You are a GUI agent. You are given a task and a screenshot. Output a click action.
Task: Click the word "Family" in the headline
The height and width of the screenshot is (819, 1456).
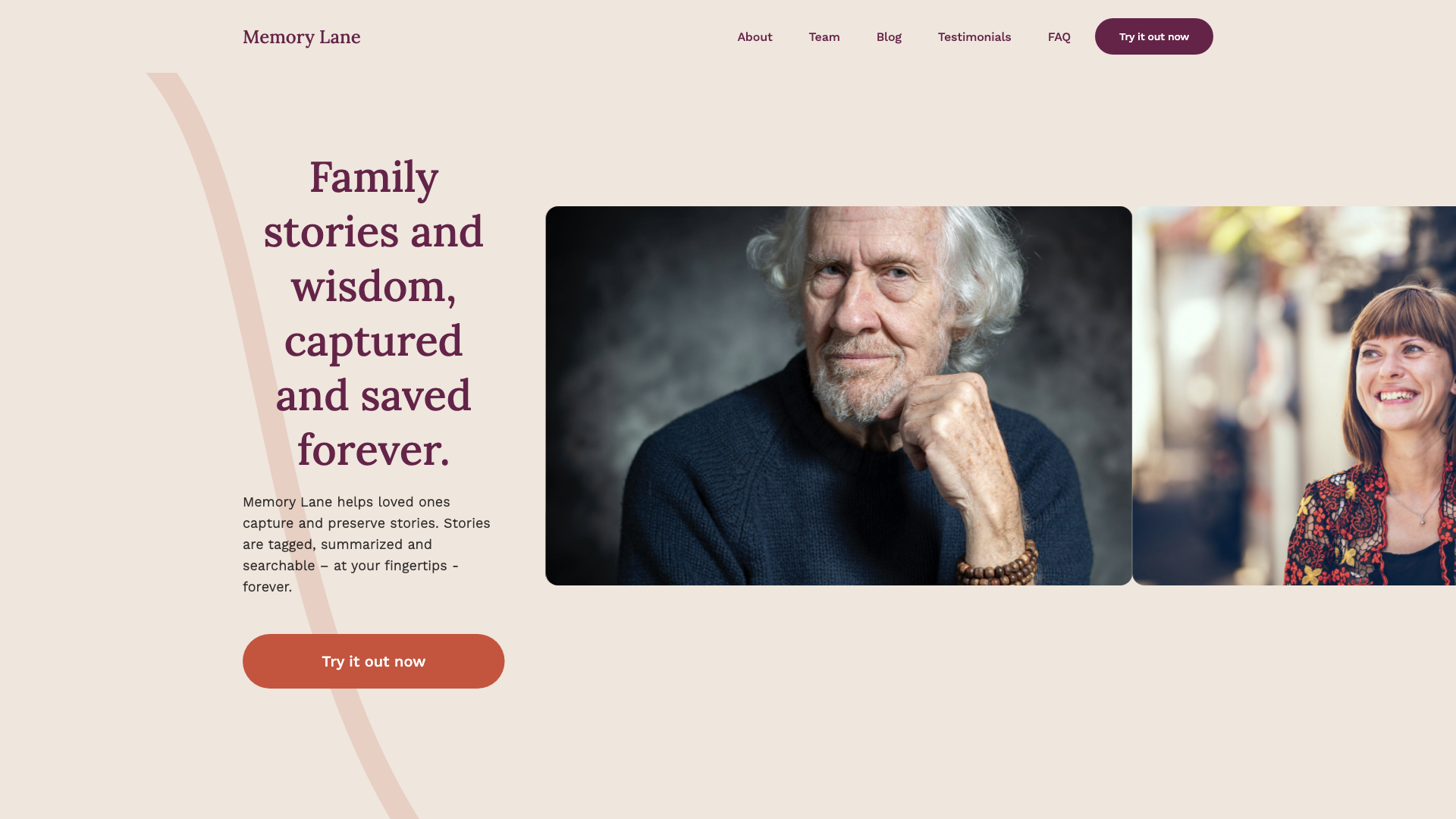(373, 177)
